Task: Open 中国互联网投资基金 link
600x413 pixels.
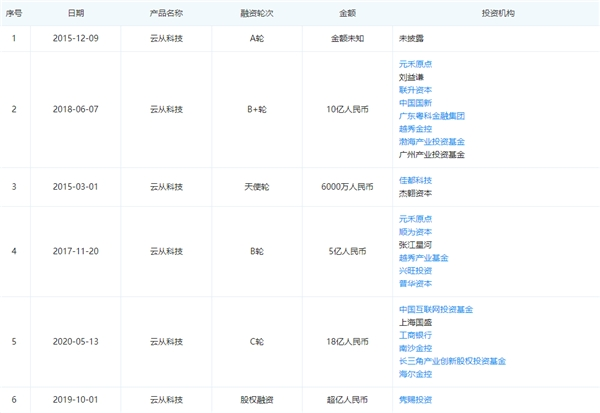Action: tap(435, 309)
